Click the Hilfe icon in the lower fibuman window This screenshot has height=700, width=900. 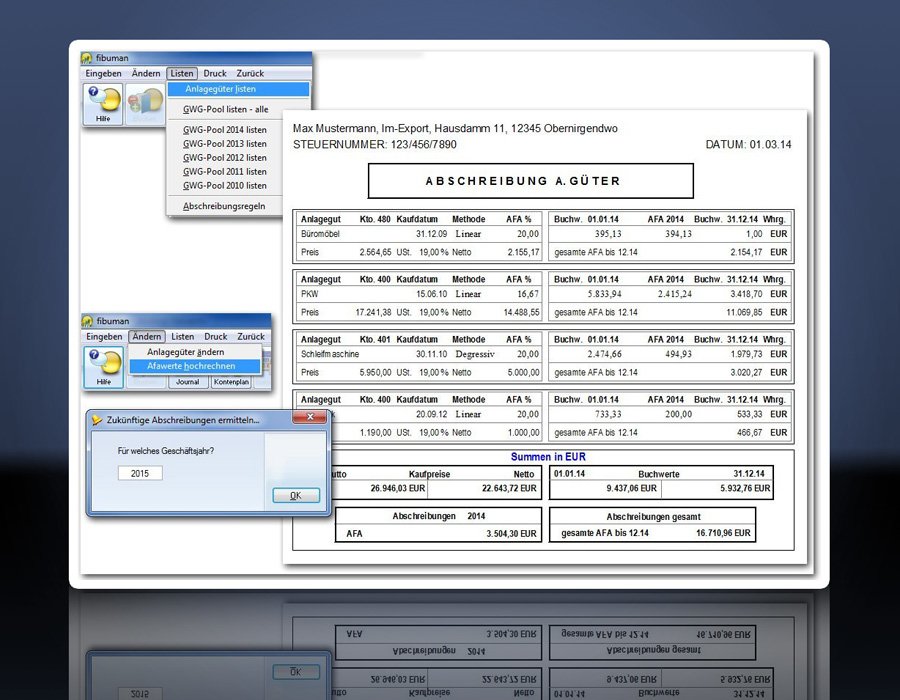pyautogui.click(x=103, y=367)
